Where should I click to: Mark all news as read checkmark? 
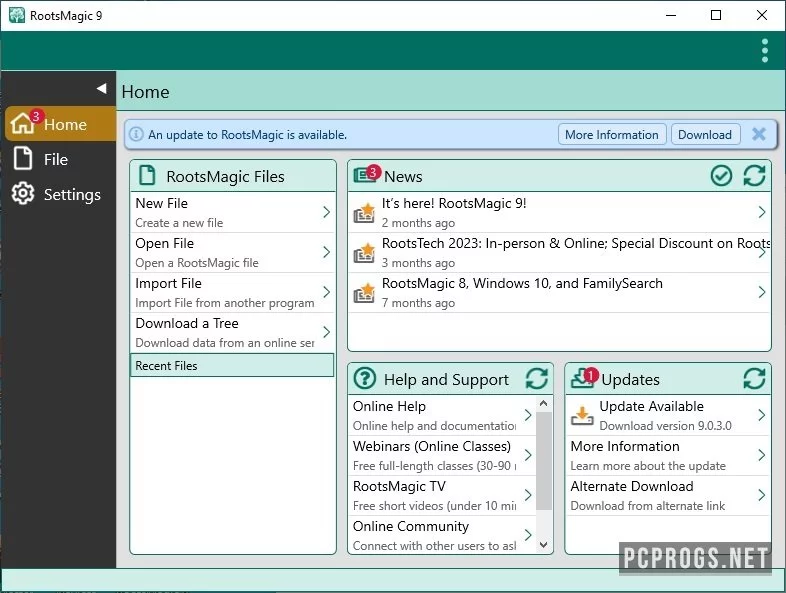point(721,175)
